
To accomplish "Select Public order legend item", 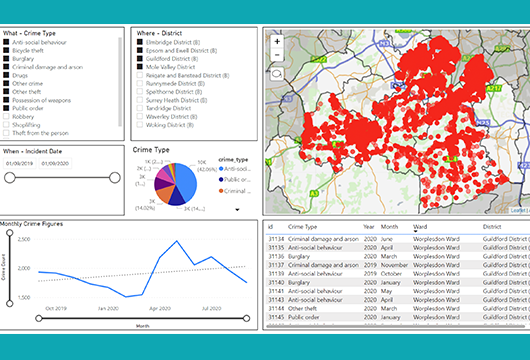I will tap(235, 179).
